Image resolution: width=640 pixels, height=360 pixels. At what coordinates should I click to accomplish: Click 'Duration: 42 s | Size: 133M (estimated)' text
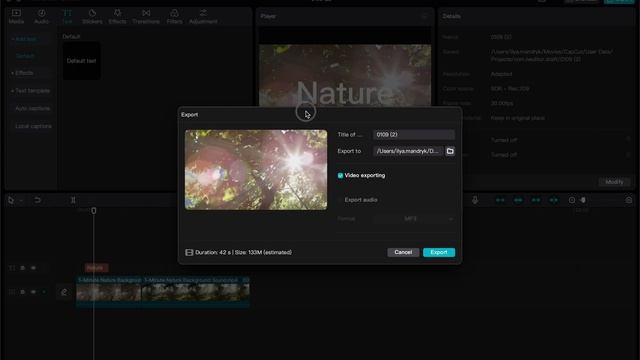[243, 252]
